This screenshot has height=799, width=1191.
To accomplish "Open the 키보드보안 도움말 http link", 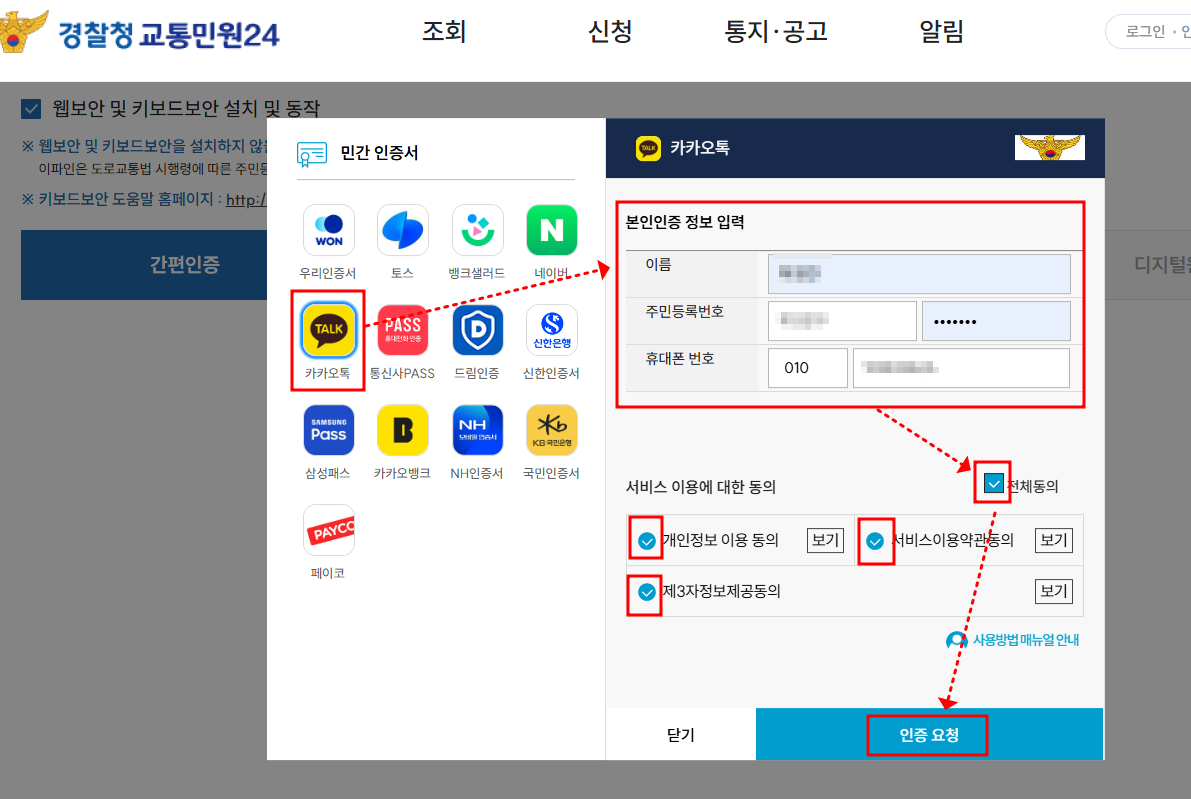I will pos(246,200).
